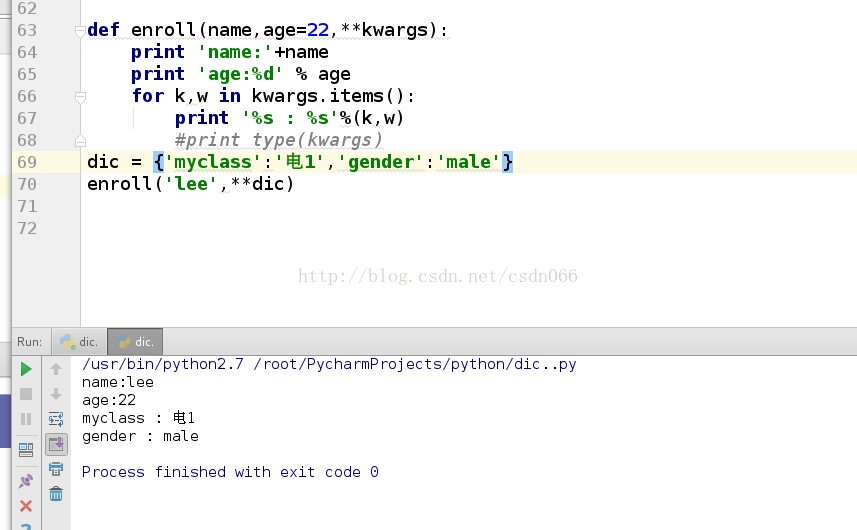This screenshot has width=857, height=530.
Task: Close the run tab with red X icon
Action: tap(26, 506)
